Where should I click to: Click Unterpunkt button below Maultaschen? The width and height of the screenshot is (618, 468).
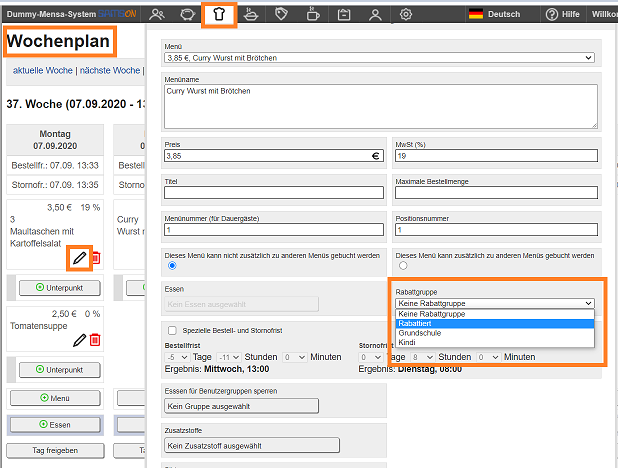(60, 288)
